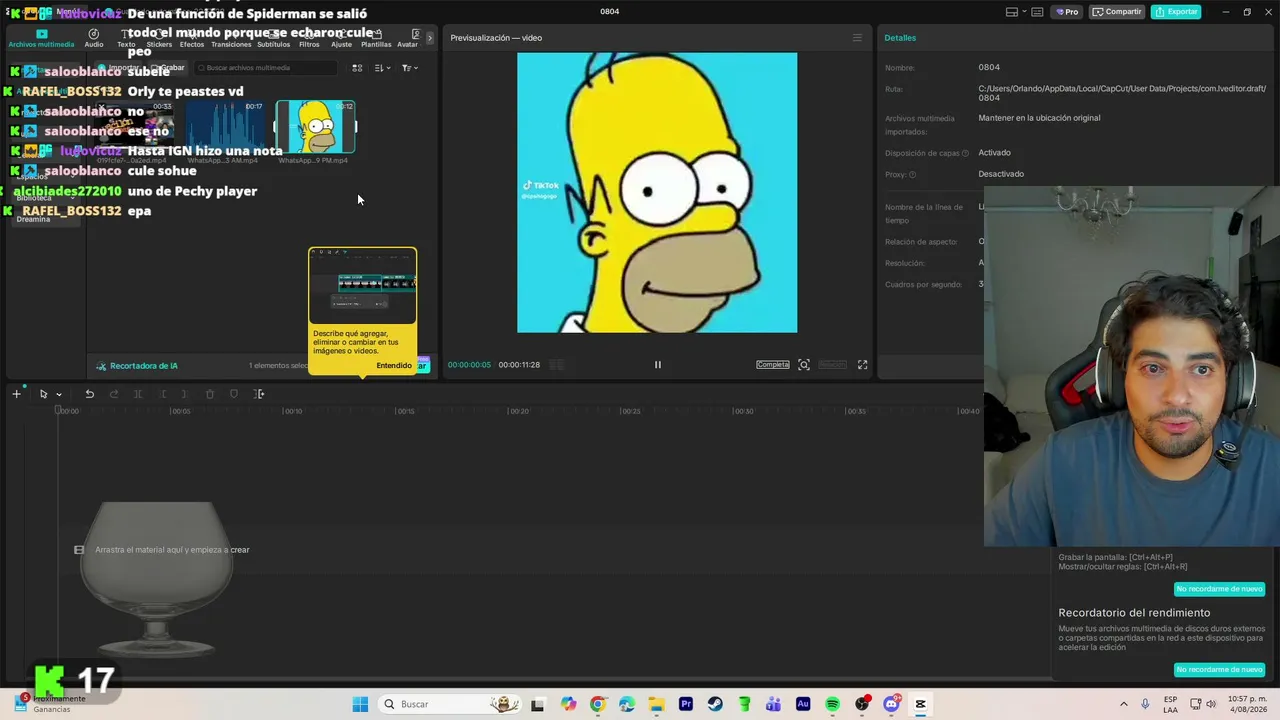The image size is (1280, 720).
Task: Undo the last timeline action
Action: (89, 394)
